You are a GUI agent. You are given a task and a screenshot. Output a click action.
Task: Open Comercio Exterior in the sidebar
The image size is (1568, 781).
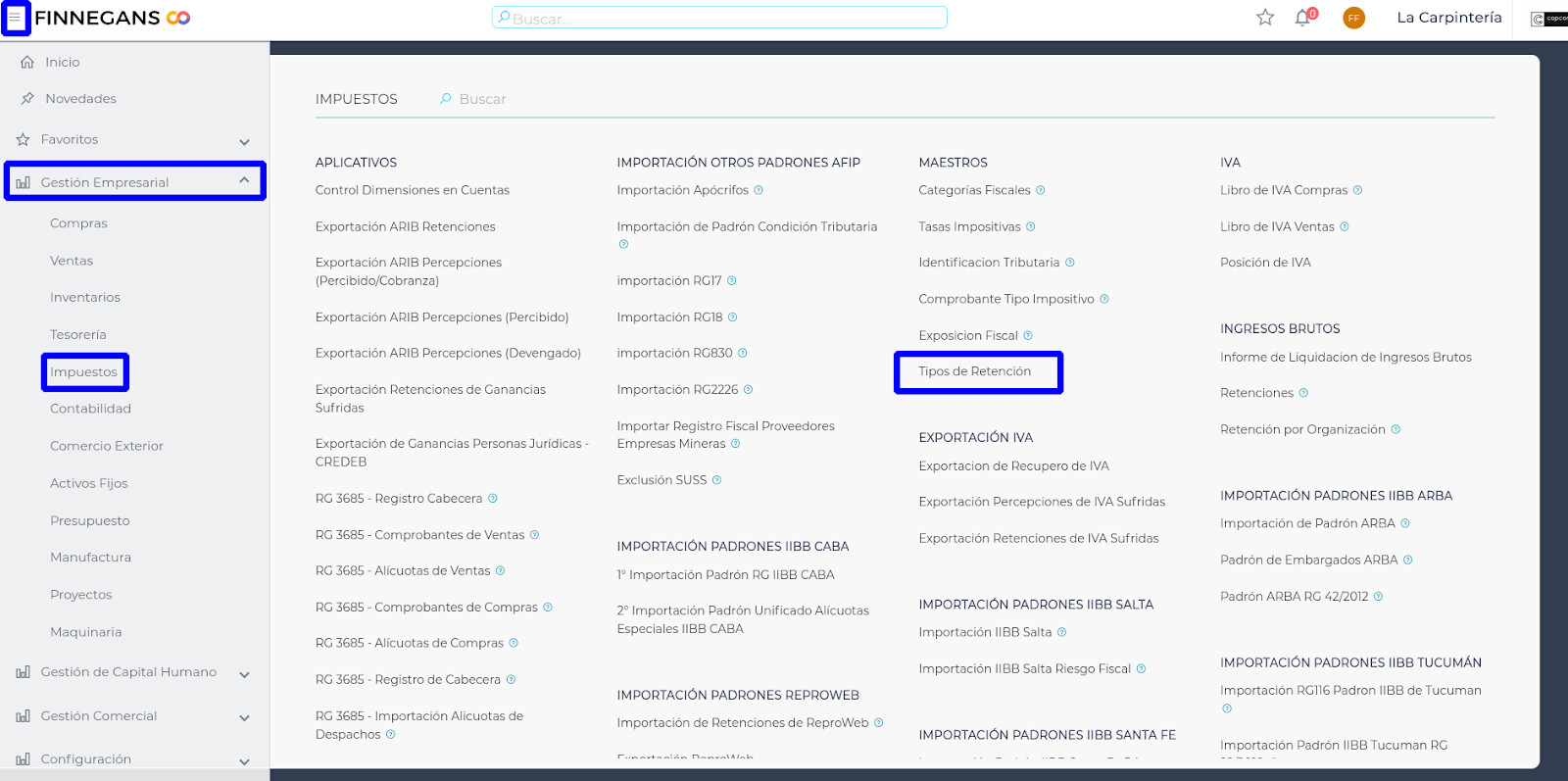(x=107, y=446)
